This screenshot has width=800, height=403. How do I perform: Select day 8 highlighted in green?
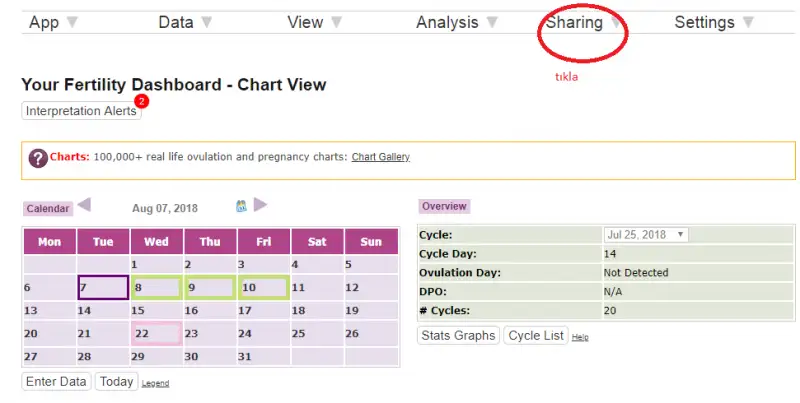tap(156, 288)
